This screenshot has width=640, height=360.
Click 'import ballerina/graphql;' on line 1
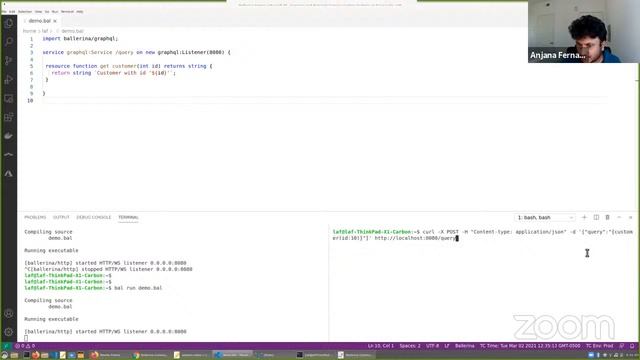click(x=80, y=38)
